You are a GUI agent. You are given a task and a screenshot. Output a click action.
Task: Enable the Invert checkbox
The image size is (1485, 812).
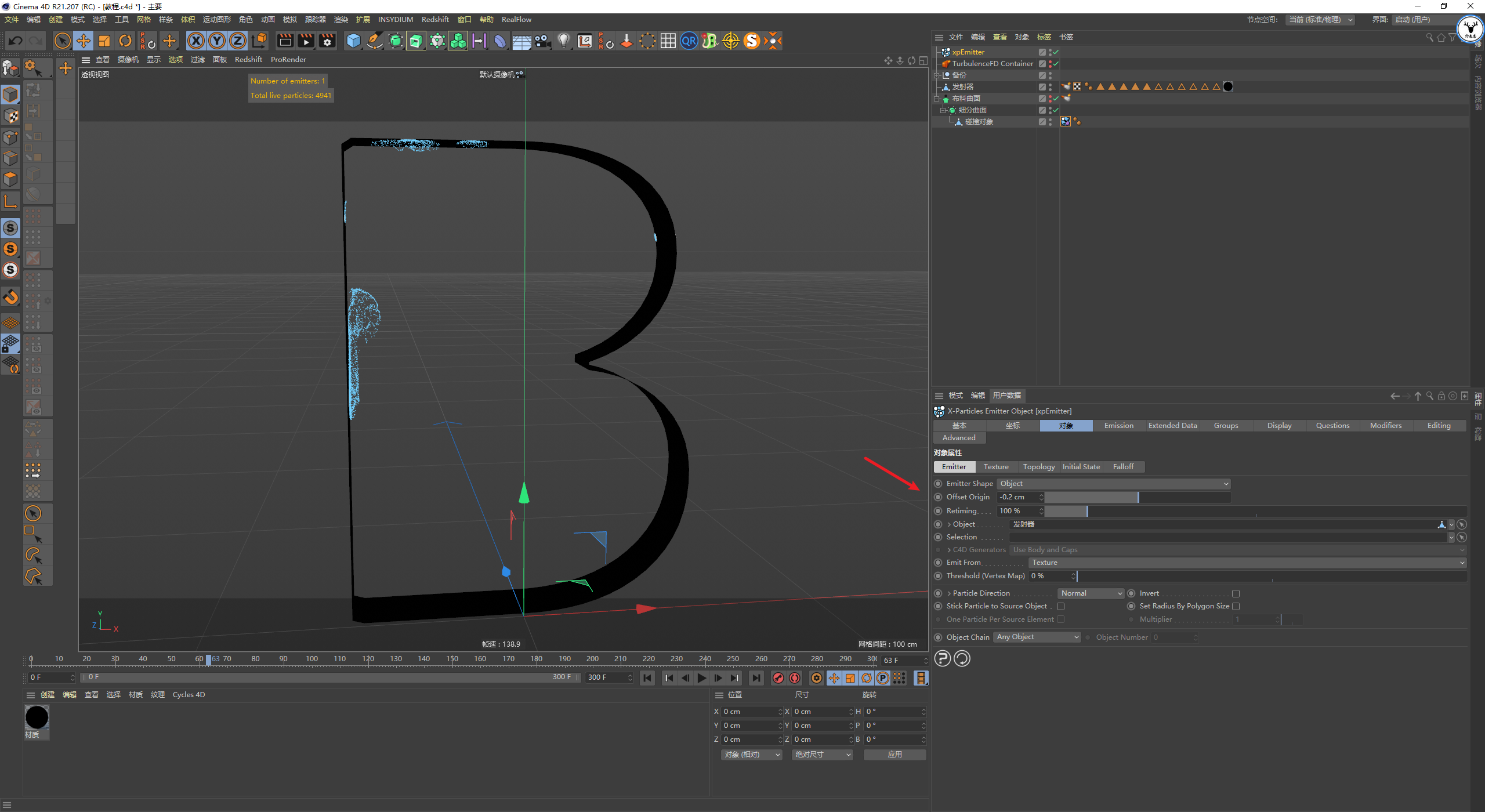coord(1236,593)
